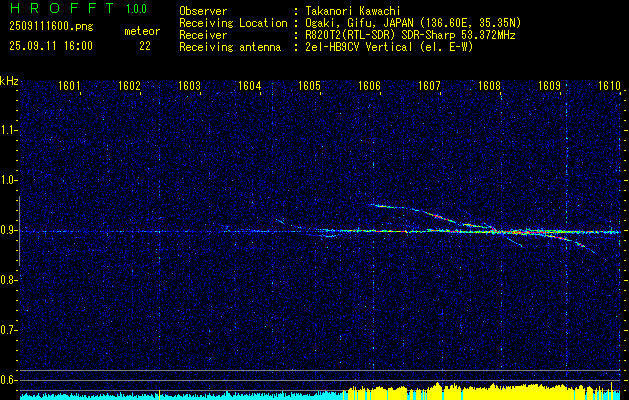Click the 1602 time marker
This screenshot has width=629, height=400.
(129, 86)
